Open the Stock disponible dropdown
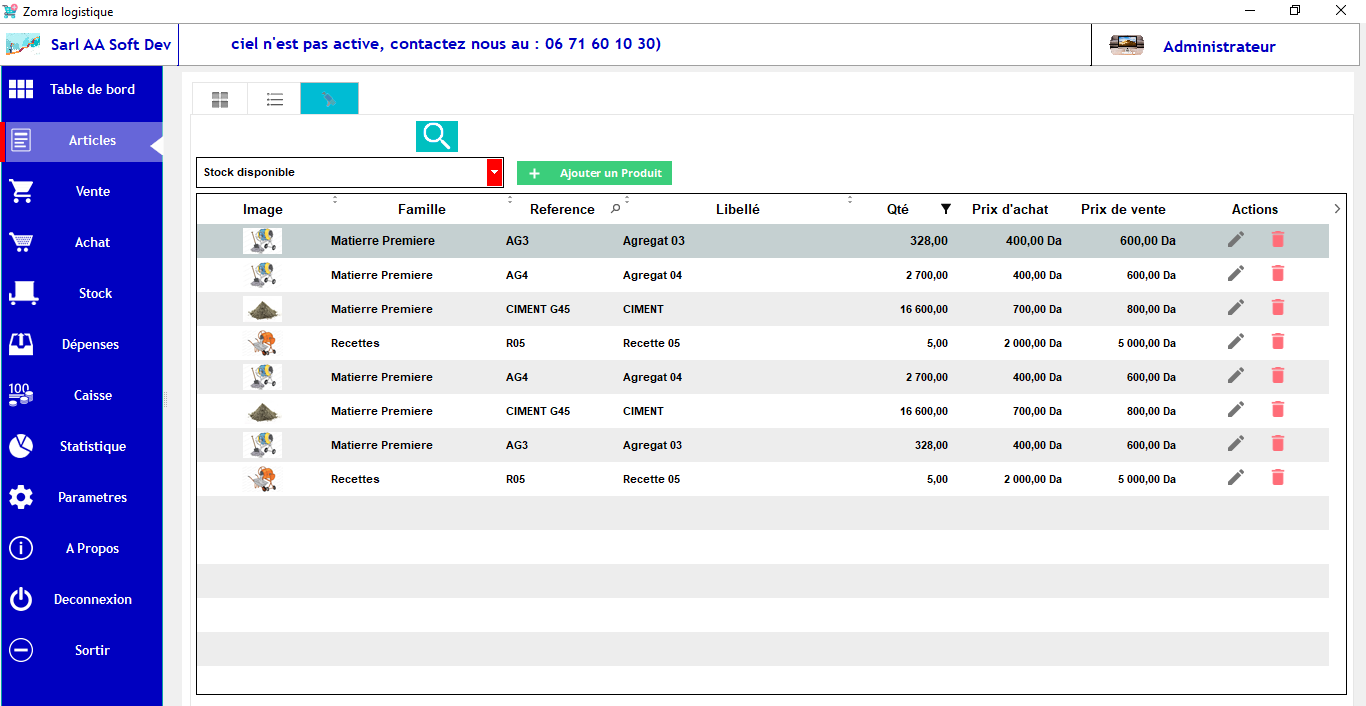This screenshot has width=1366, height=706. click(x=494, y=172)
